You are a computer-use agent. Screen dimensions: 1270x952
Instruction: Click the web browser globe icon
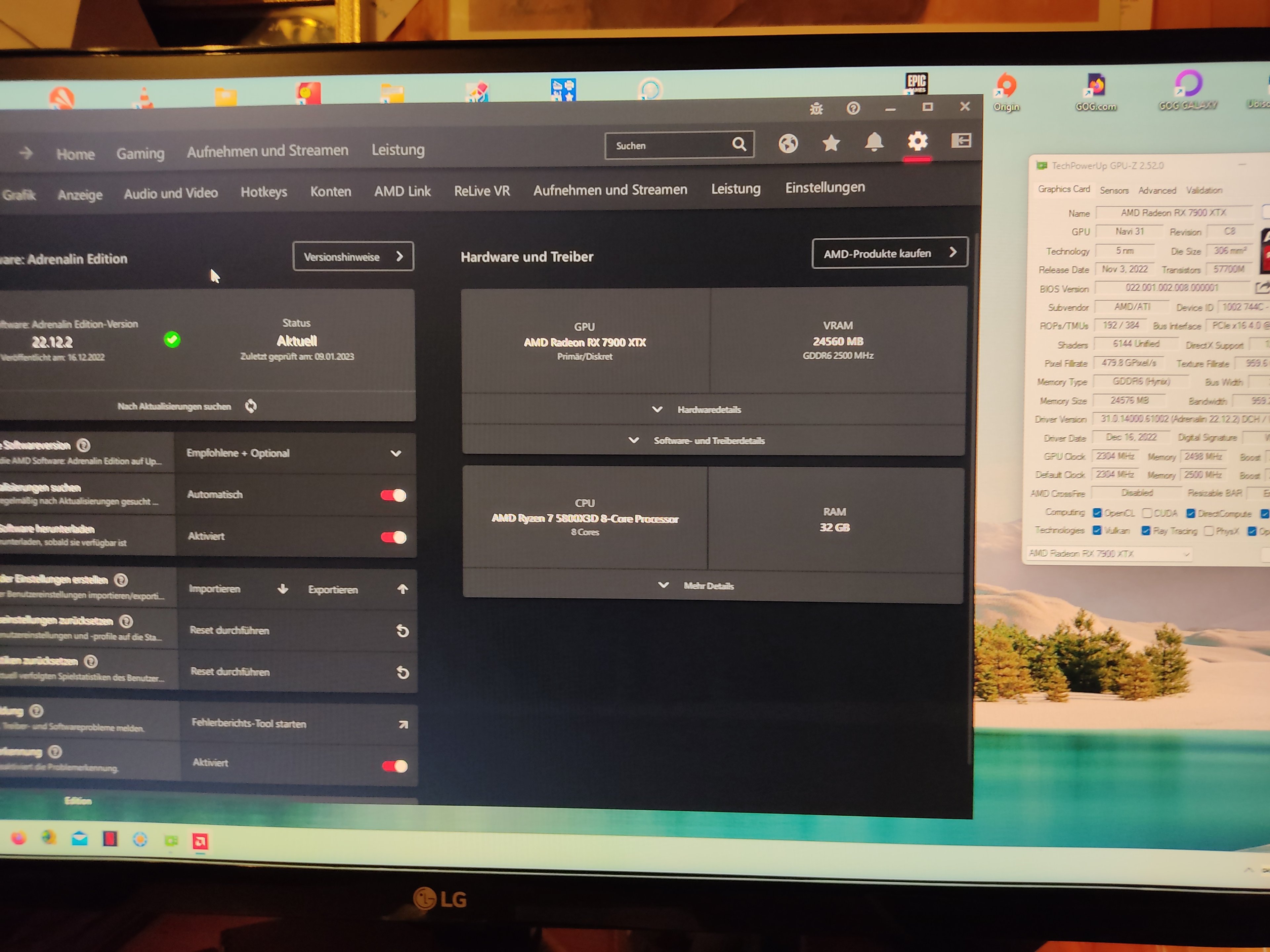[788, 143]
